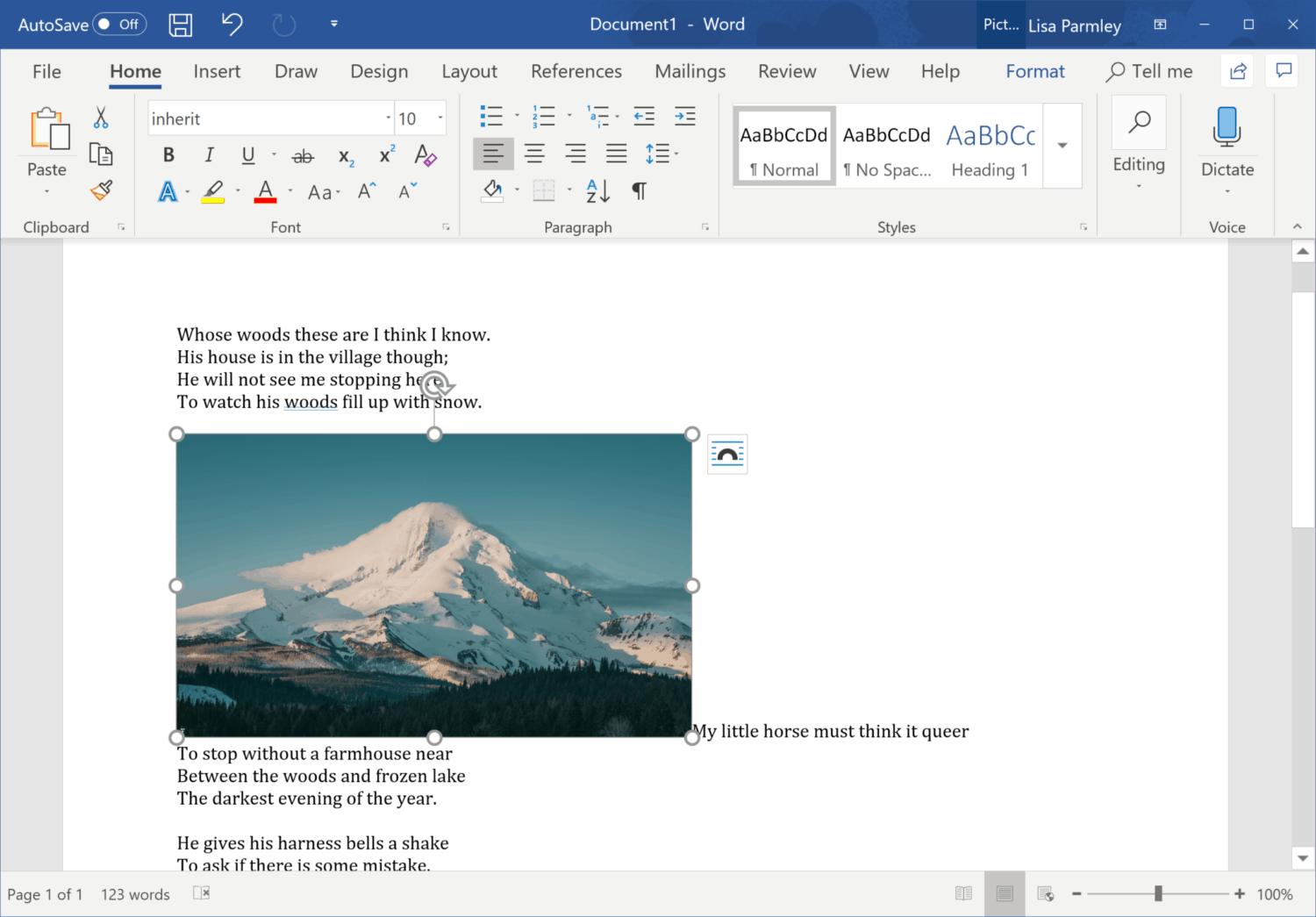Image resolution: width=1316 pixels, height=917 pixels.
Task: Adjust the zoom slider
Action: pyautogui.click(x=1159, y=893)
